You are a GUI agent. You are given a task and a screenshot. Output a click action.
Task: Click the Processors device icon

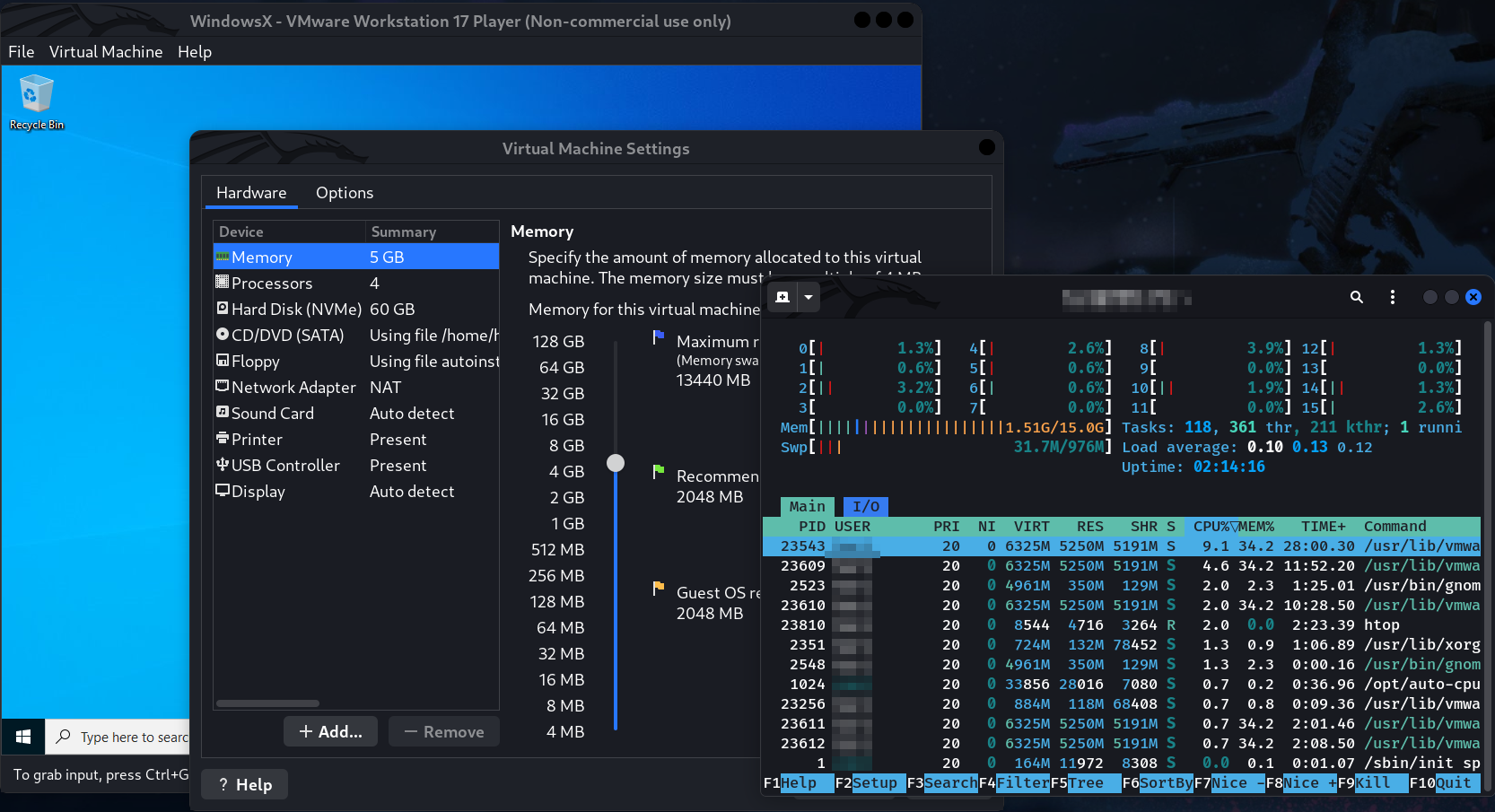pyautogui.click(x=223, y=282)
